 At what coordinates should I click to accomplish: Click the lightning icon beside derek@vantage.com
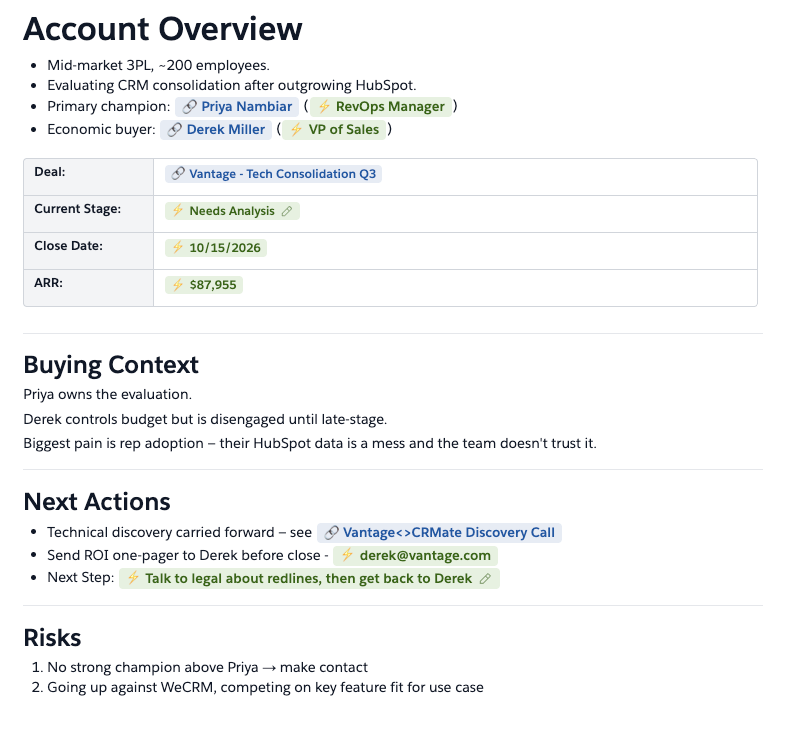347,555
